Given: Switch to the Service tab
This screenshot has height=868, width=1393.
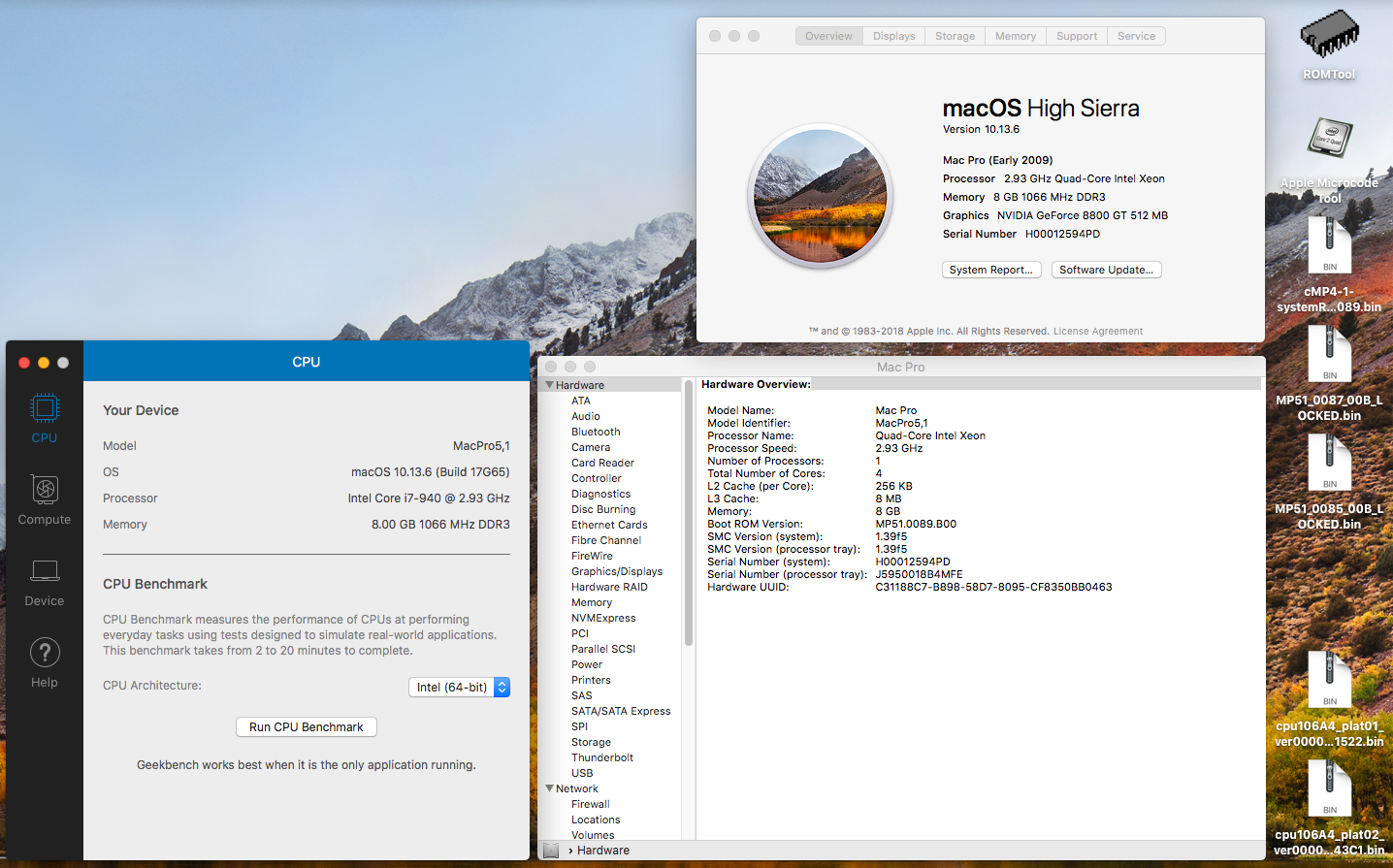Looking at the screenshot, I should point(1137,36).
